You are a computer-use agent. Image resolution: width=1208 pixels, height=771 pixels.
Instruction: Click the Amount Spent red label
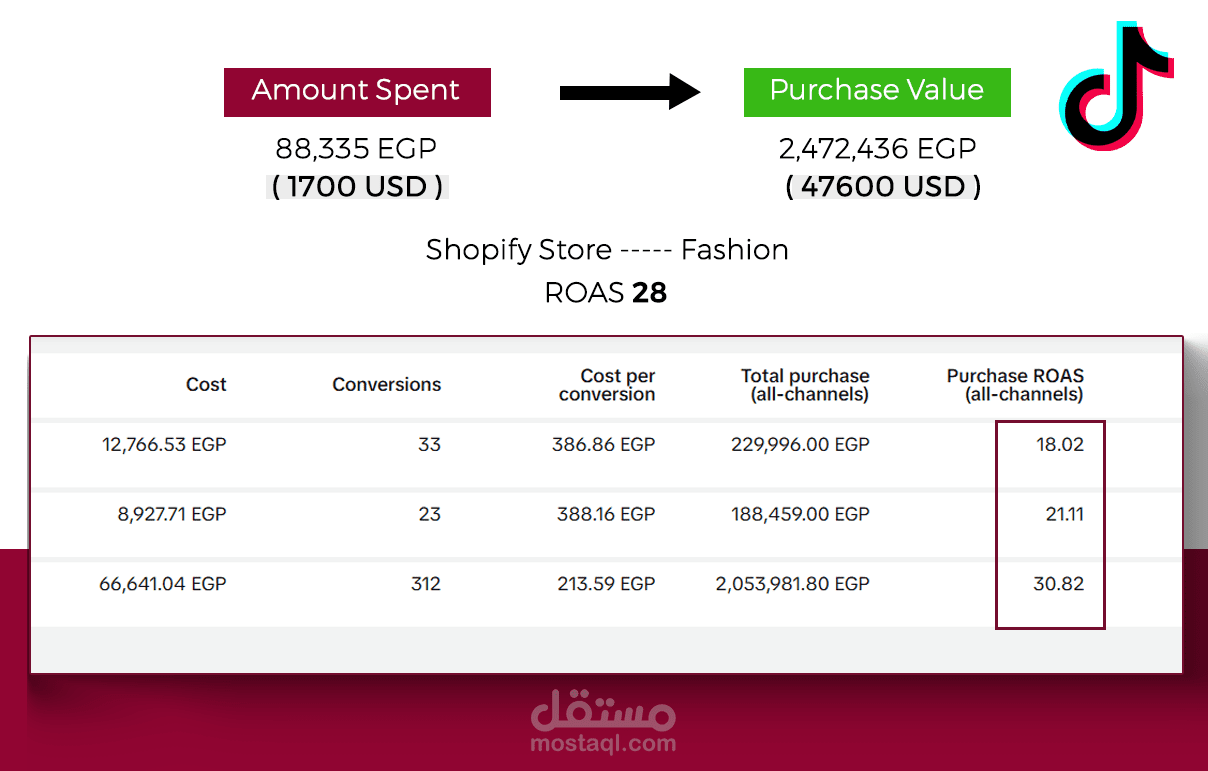click(357, 92)
